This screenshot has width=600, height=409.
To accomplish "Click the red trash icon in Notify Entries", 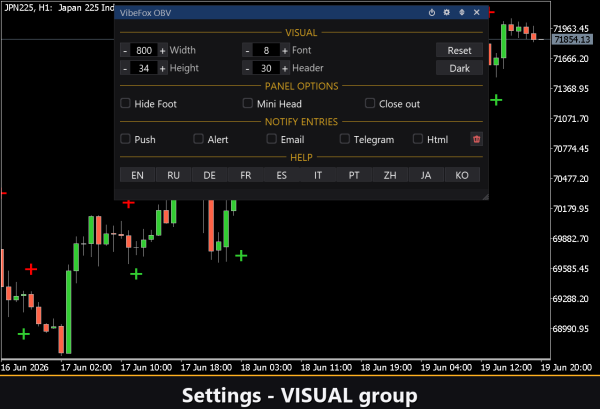I will pyautogui.click(x=476, y=139).
